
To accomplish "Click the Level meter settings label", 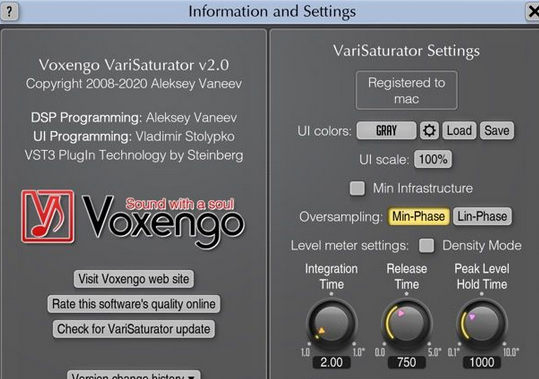I will coord(350,246).
